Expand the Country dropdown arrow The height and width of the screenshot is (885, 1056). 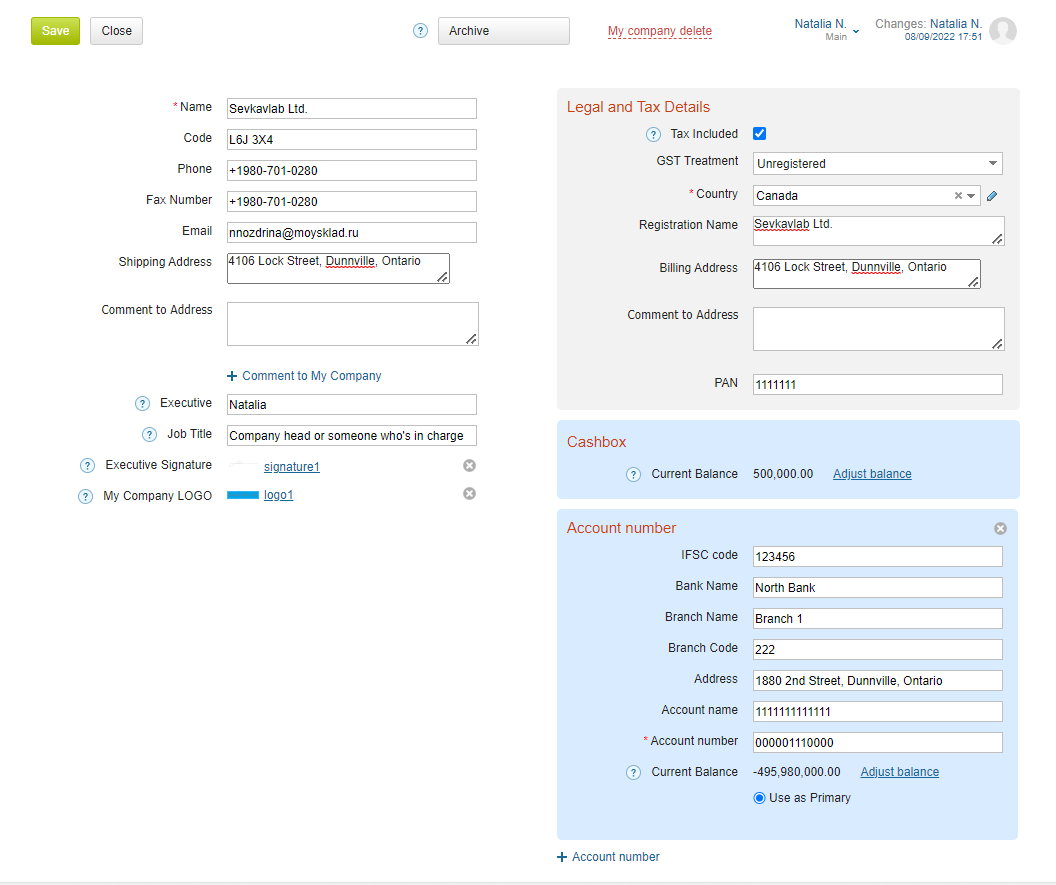click(x=971, y=196)
